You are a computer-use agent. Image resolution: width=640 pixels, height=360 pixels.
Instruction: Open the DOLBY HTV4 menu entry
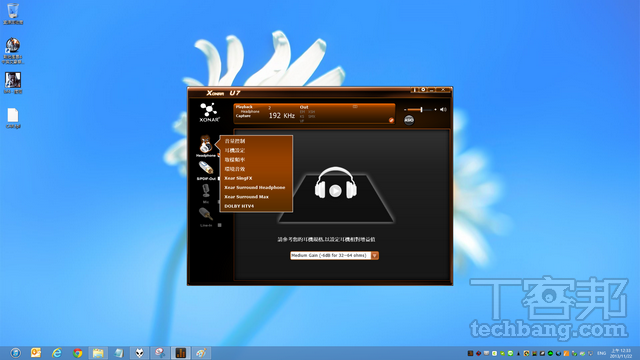(239, 206)
